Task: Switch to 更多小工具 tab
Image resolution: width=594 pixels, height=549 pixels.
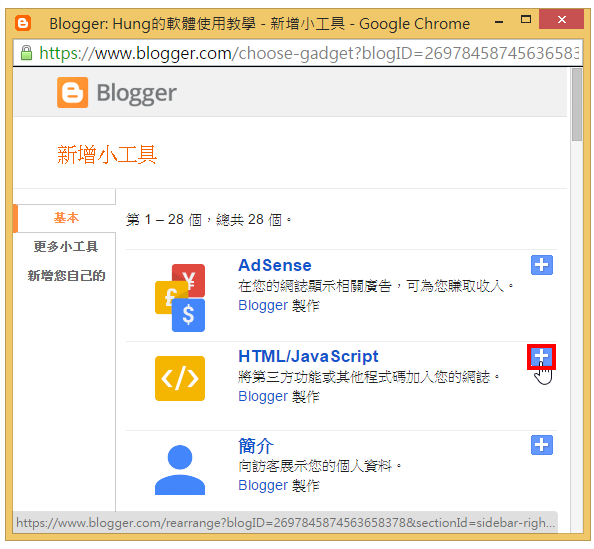Action: [x=66, y=247]
